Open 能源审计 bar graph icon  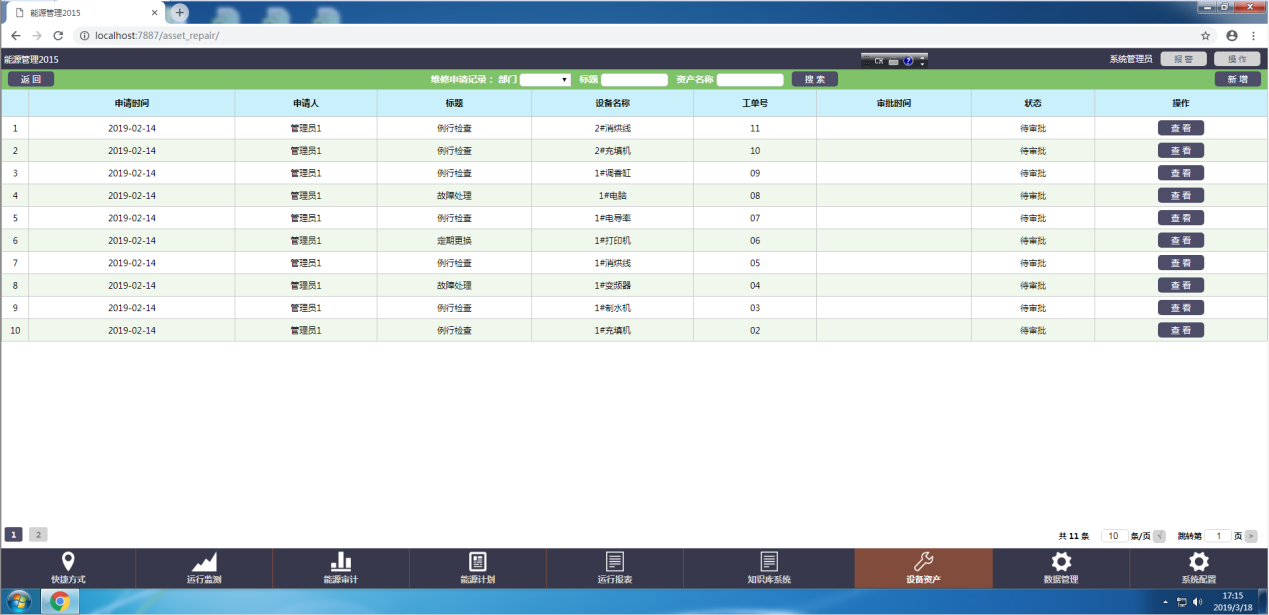coord(341,562)
